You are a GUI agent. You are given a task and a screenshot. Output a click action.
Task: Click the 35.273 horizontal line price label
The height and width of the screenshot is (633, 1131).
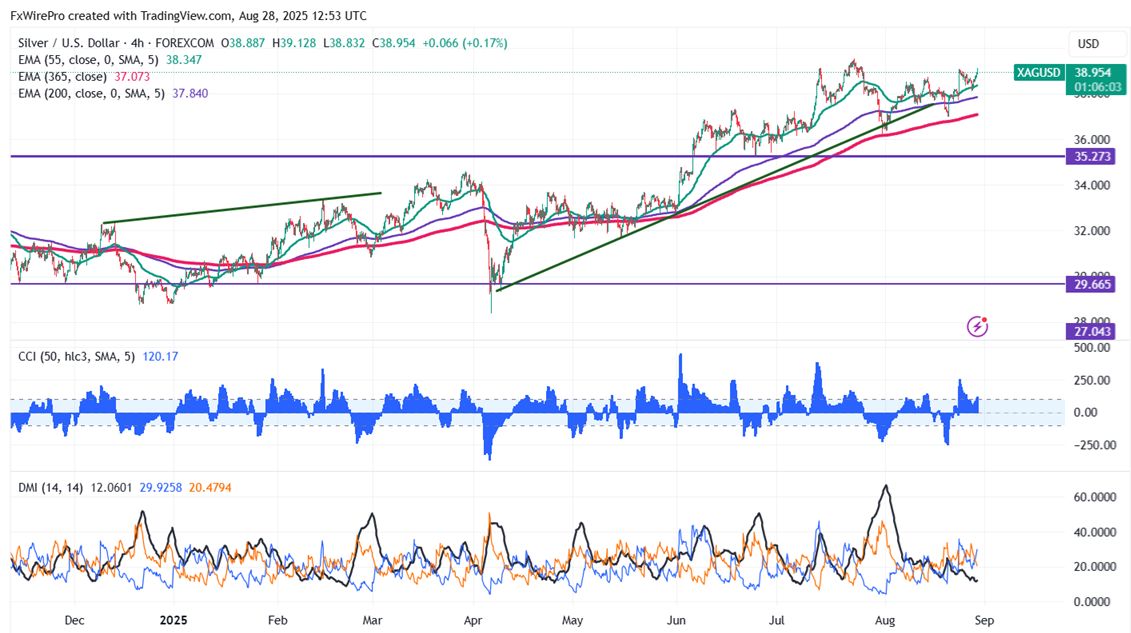pyautogui.click(x=1093, y=156)
